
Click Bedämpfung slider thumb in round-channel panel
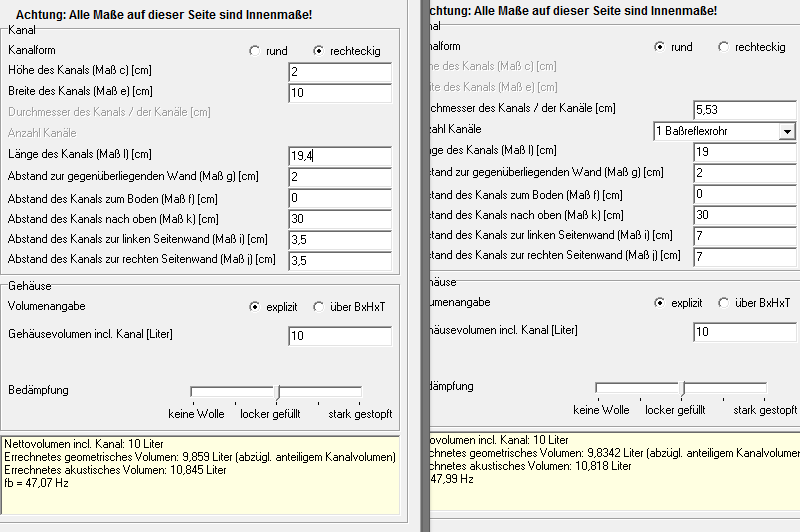(x=682, y=389)
